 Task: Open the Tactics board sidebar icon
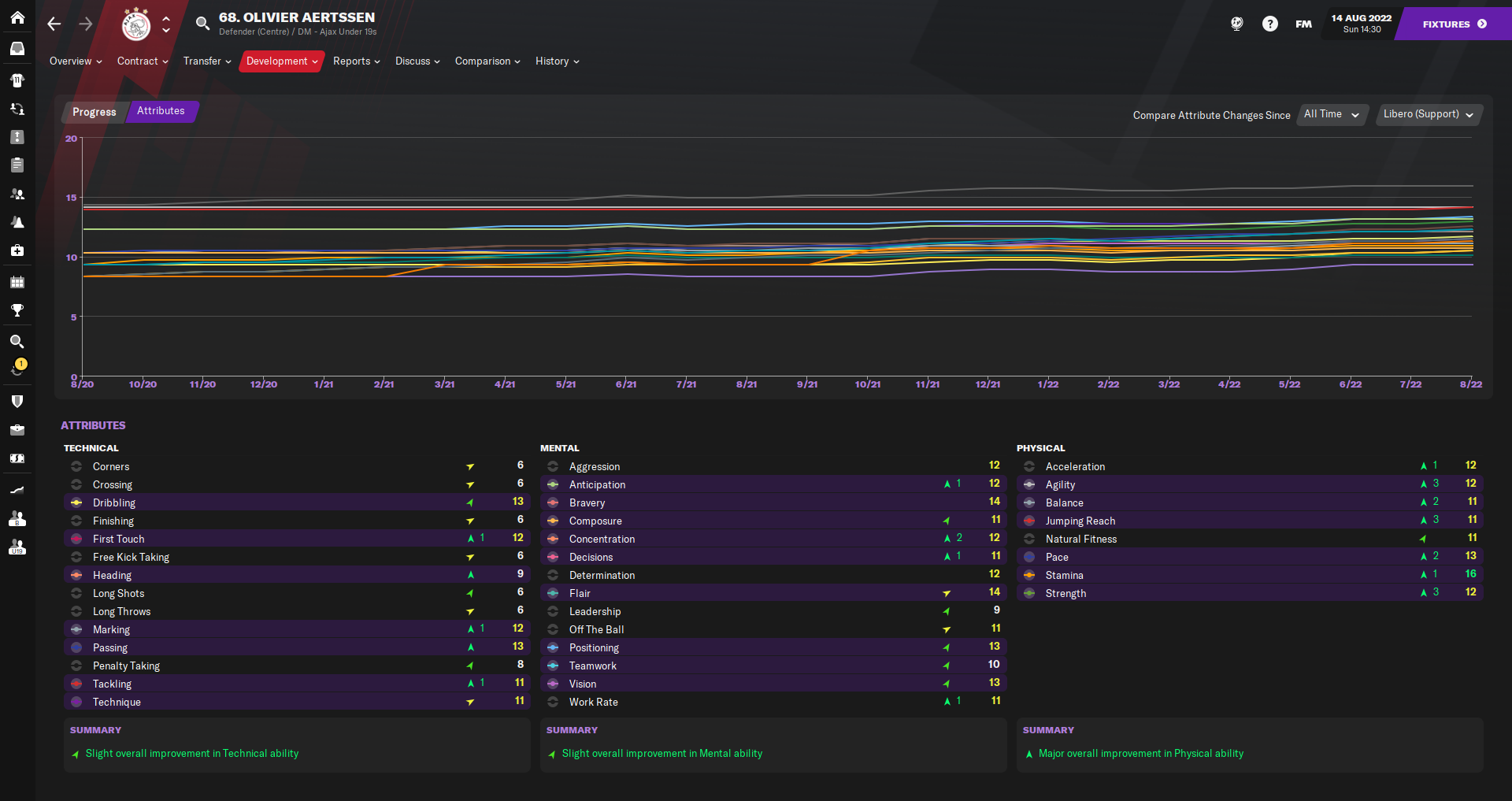pos(17,137)
